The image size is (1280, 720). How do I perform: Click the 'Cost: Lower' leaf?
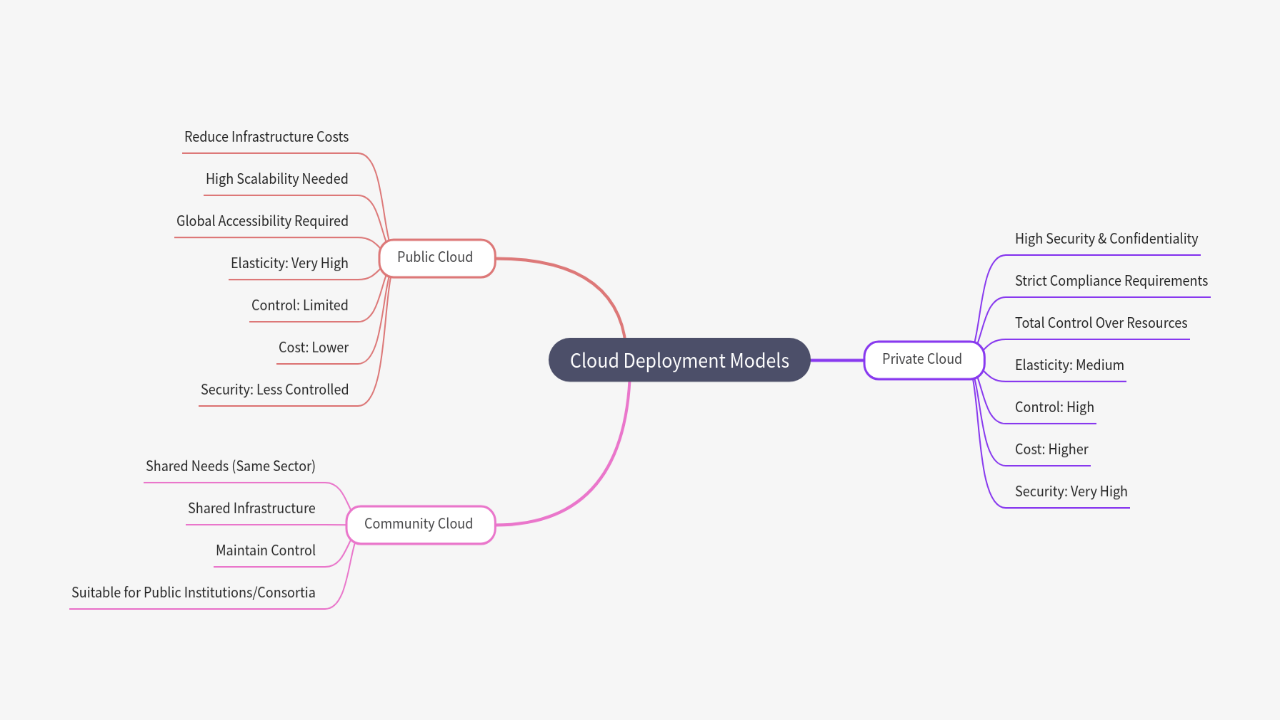pos(313,348)
